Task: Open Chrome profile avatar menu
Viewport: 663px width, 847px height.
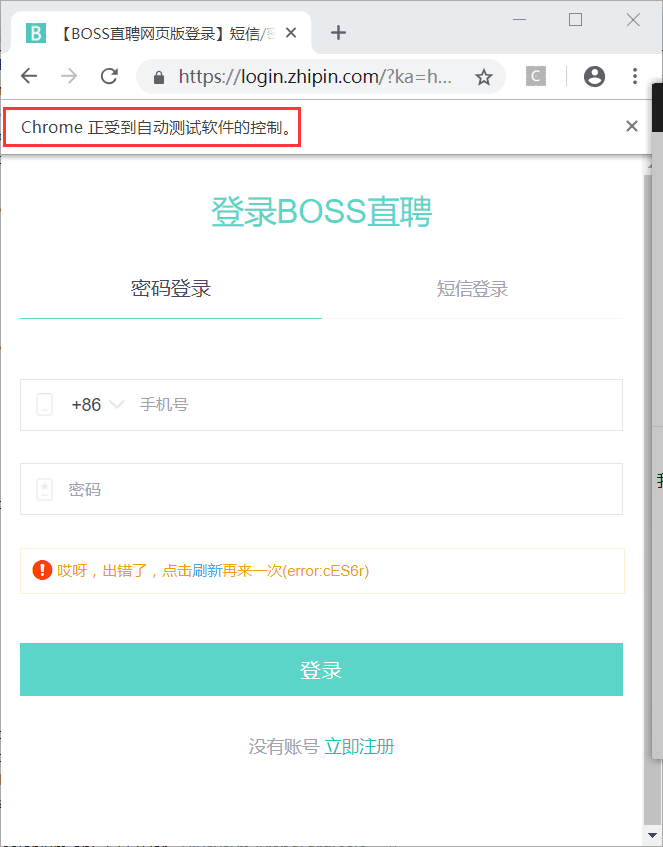Action: [x=594, y=76]
